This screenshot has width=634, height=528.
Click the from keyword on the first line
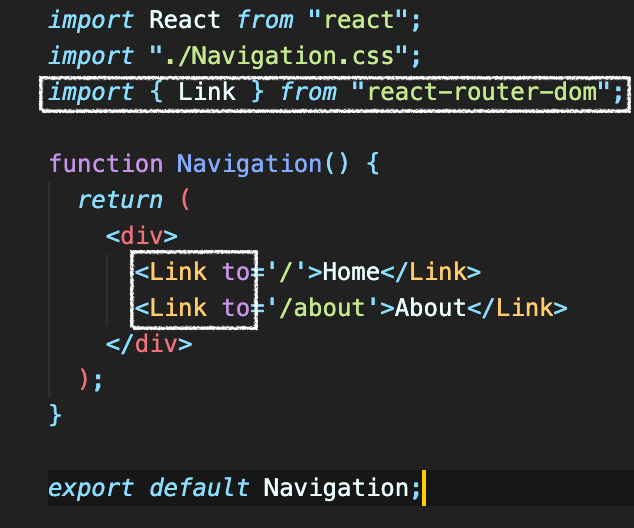point(265,20)
